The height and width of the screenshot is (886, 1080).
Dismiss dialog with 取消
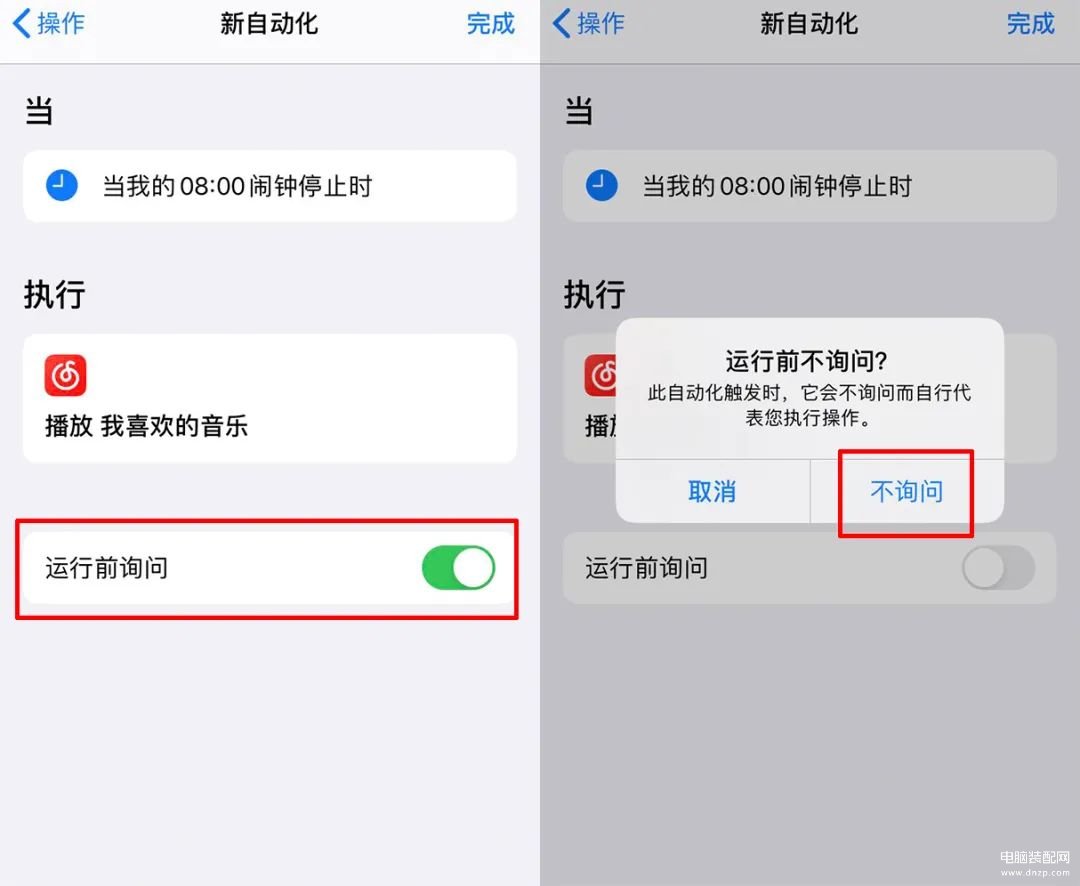pyautogui.click(x=712, y=492)
